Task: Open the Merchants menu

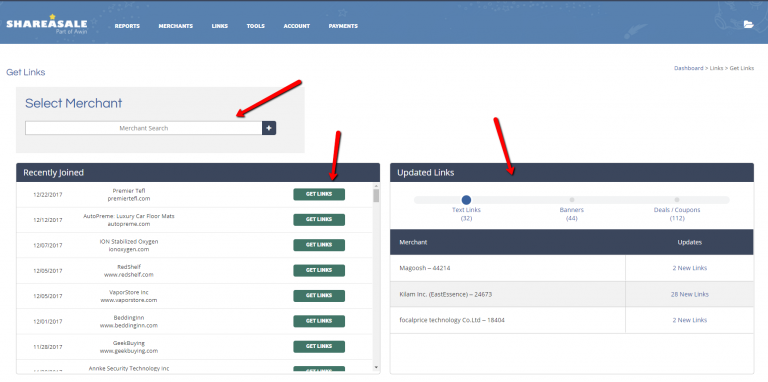Action: click(x=175, y=26)
